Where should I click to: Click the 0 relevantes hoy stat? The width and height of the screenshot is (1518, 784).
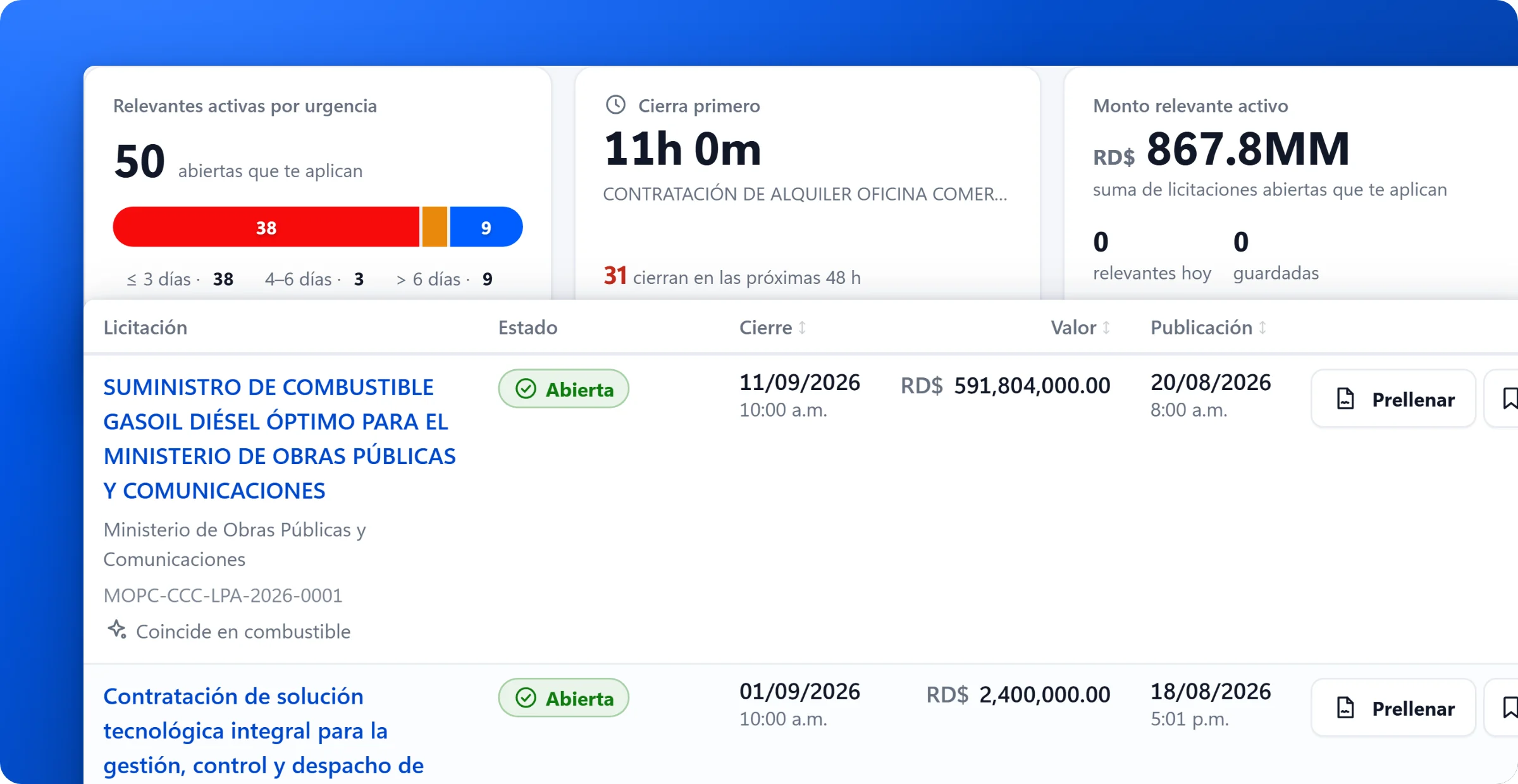(x=1152, y=257)
